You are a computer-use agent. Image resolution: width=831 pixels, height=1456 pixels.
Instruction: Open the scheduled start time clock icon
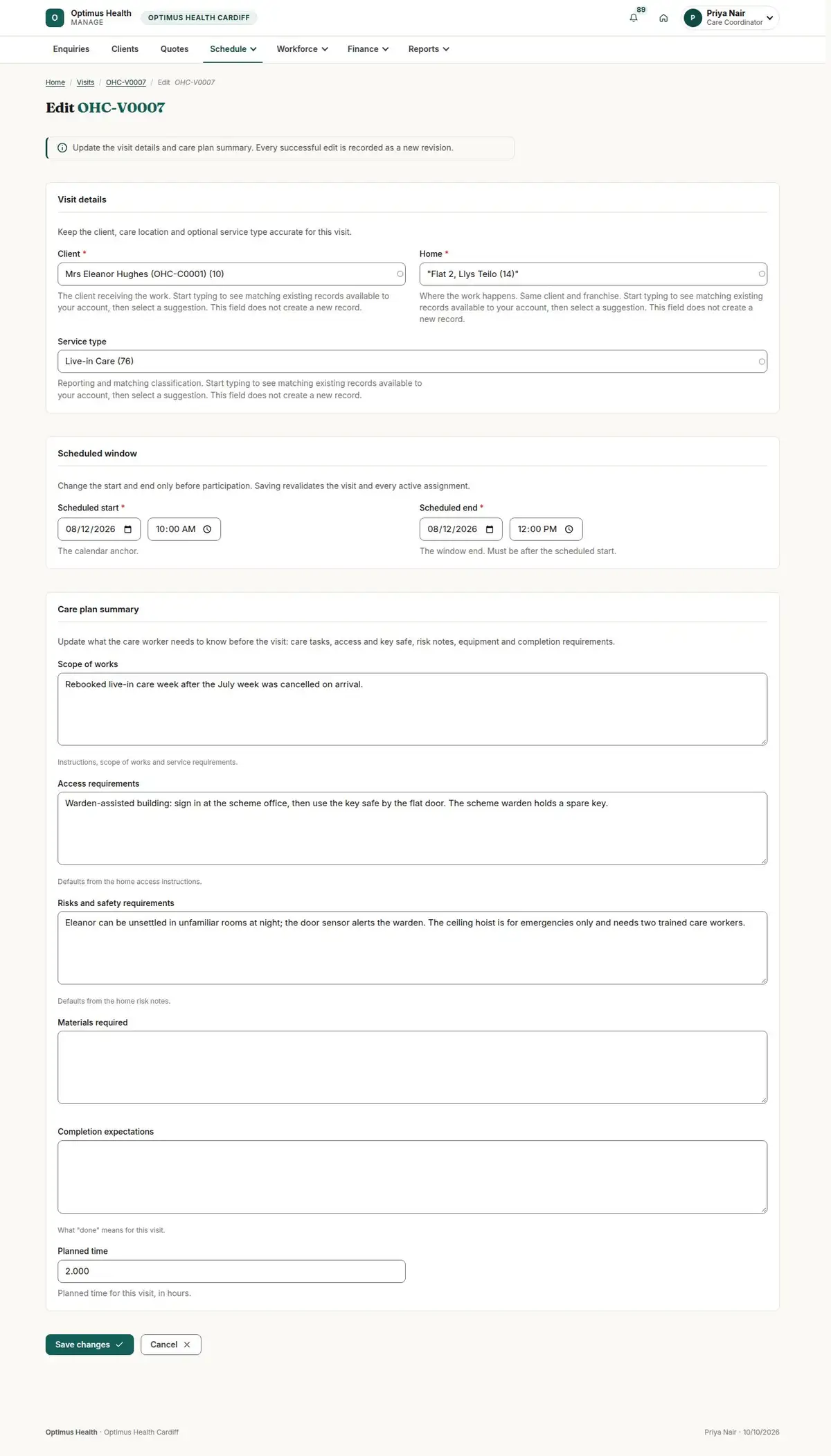(207, 529)
